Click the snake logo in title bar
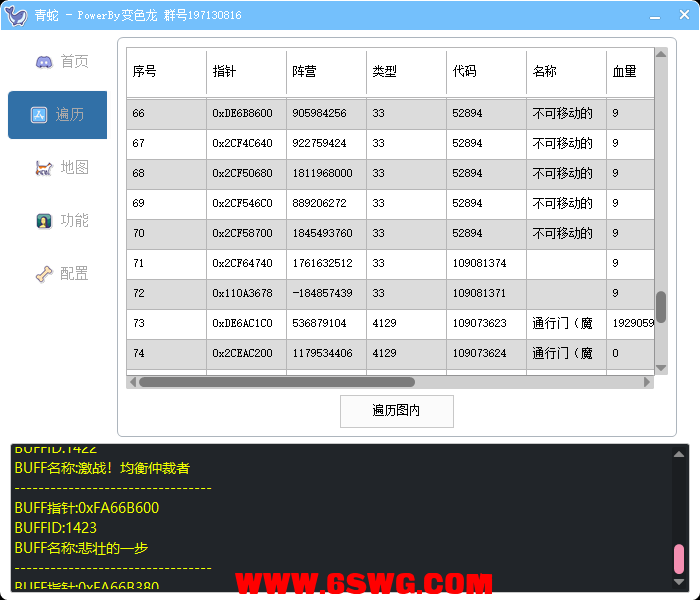The height and width of the screenshot is (600, 700). tap(16, 16)
